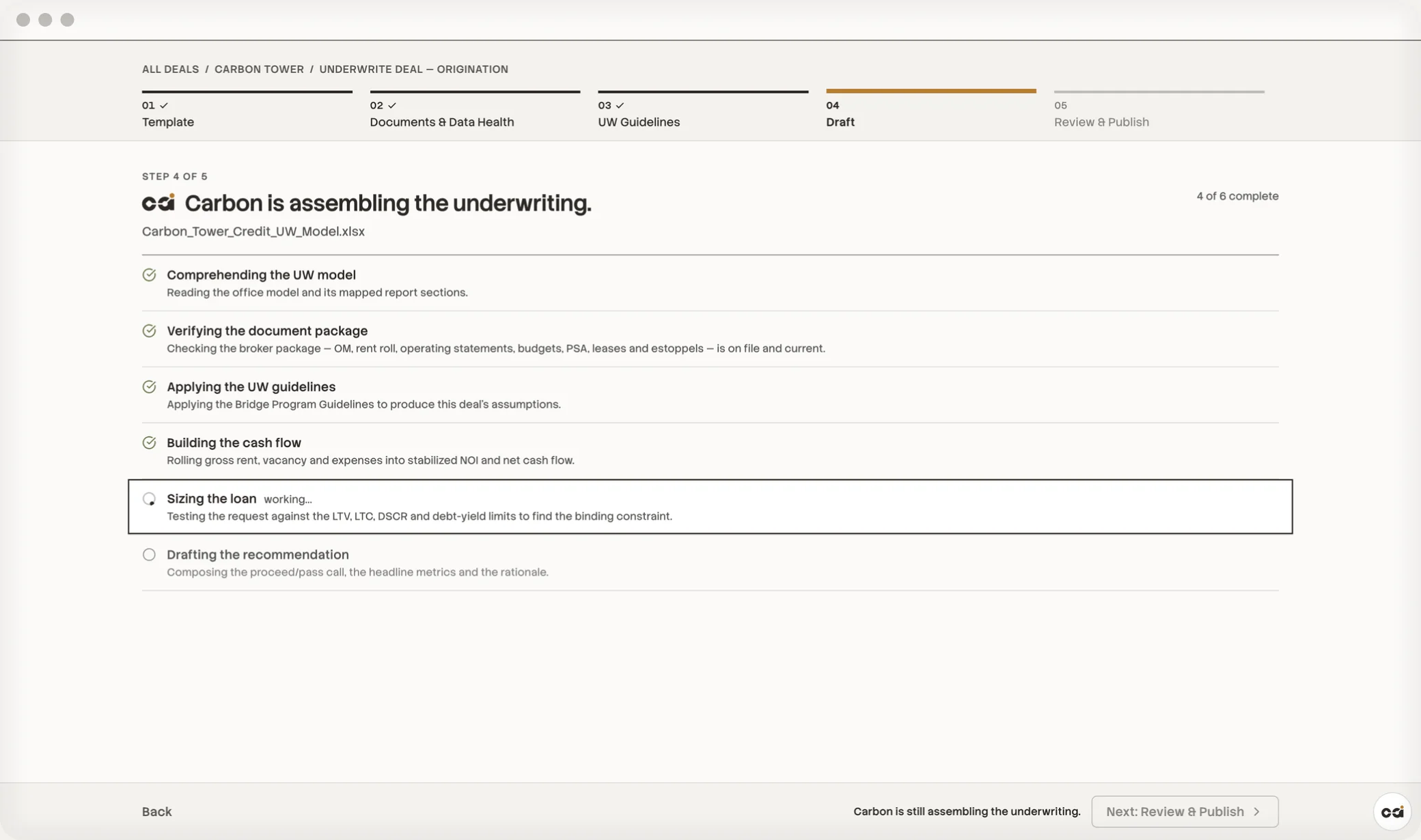Click the Bridge Program Guidelines description text

(x=363, y=404)
